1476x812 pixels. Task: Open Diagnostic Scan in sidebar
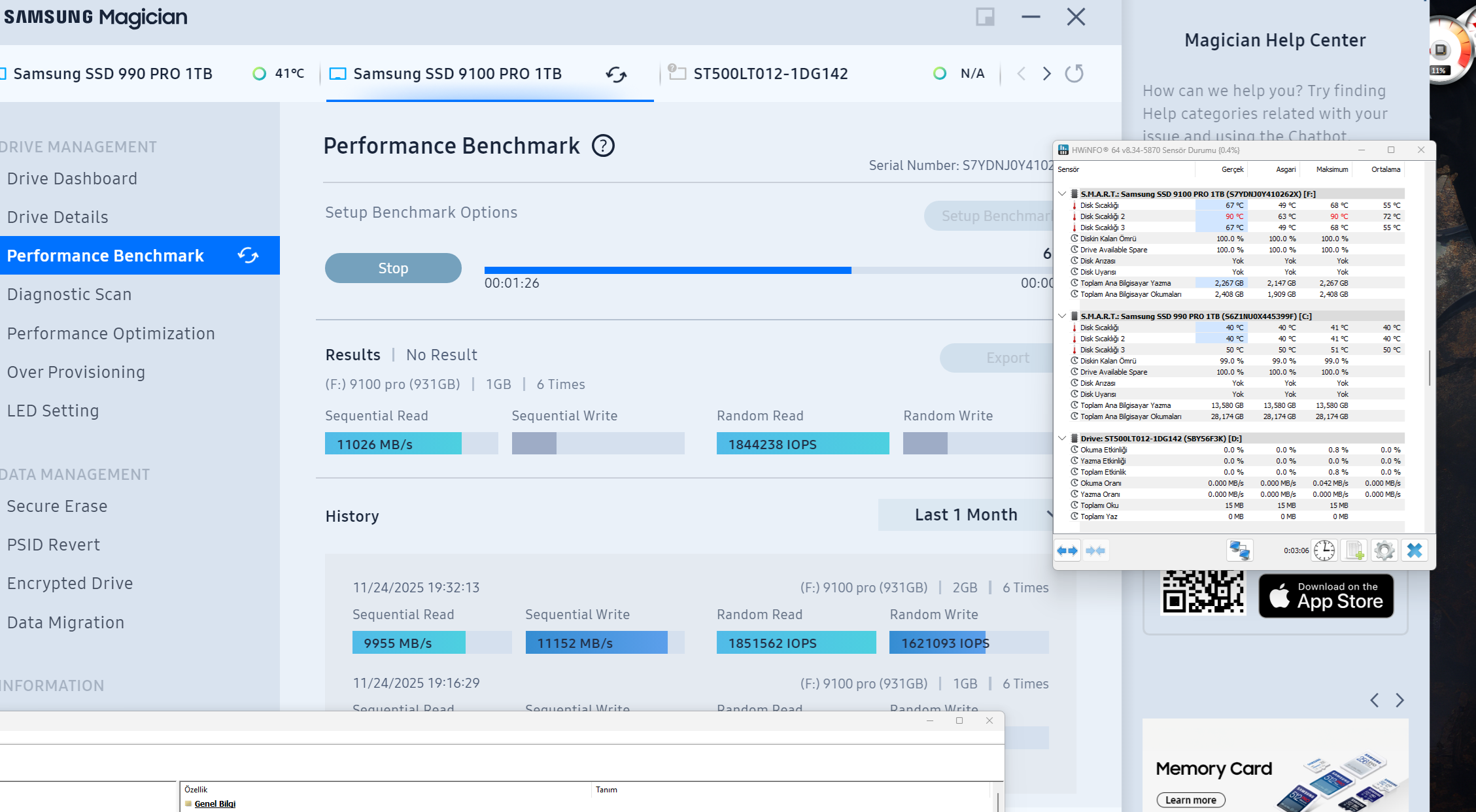pyautogui.click(x=69, y=294)
